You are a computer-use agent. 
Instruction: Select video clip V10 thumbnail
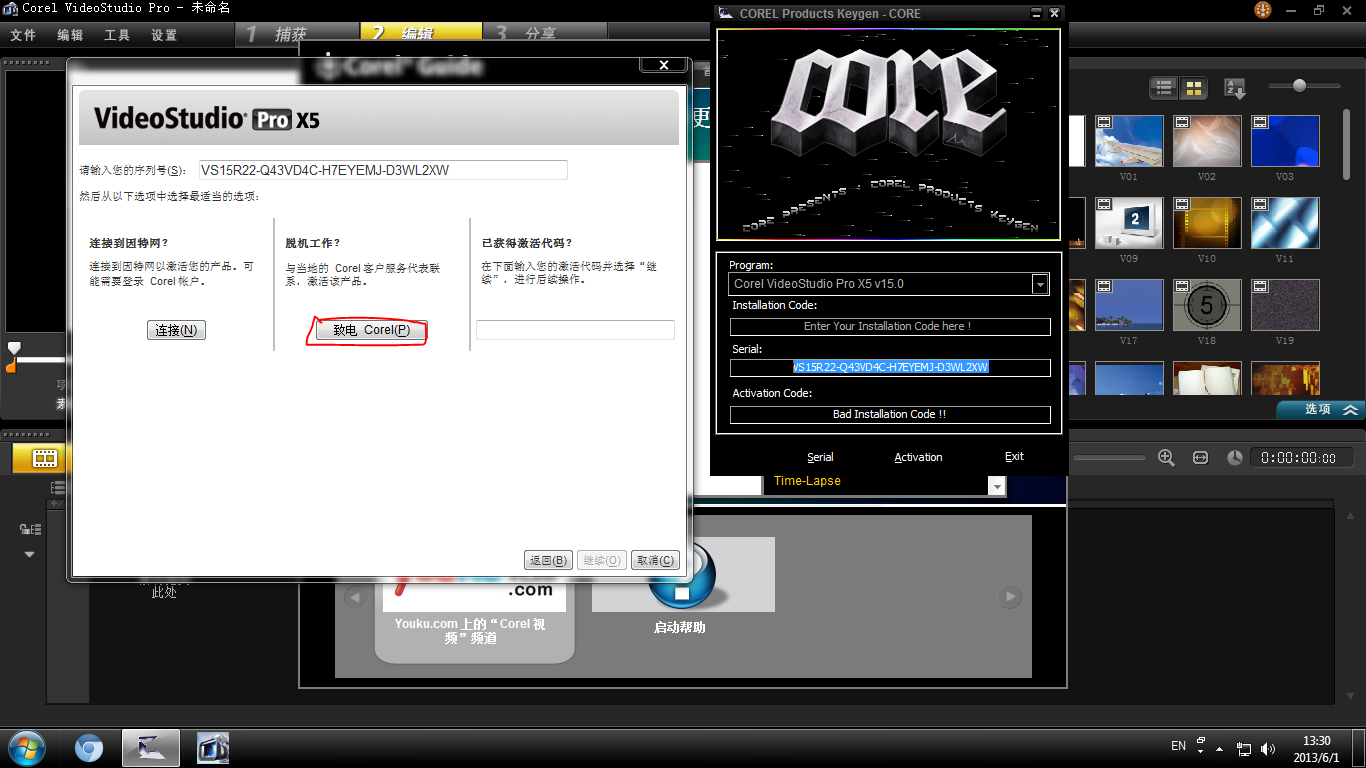click(1207, 223)
